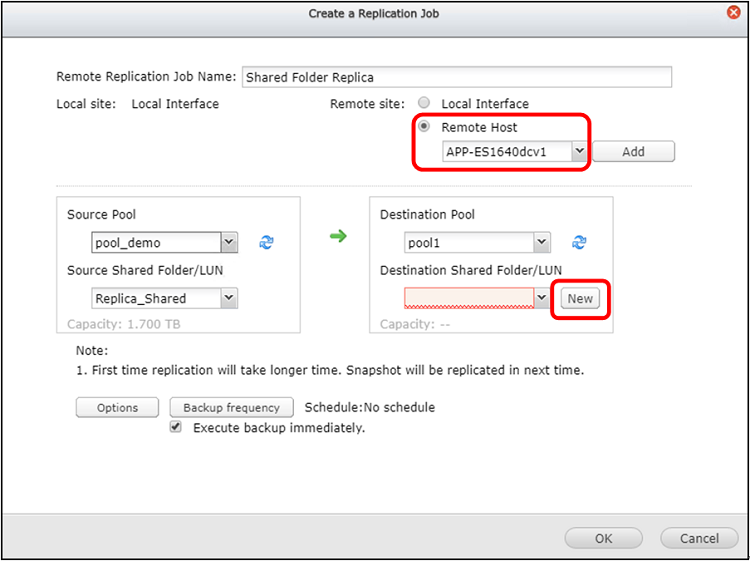Click the empty destination shared folder field
The height and width of the screenshot is (561, 750).
469,298
